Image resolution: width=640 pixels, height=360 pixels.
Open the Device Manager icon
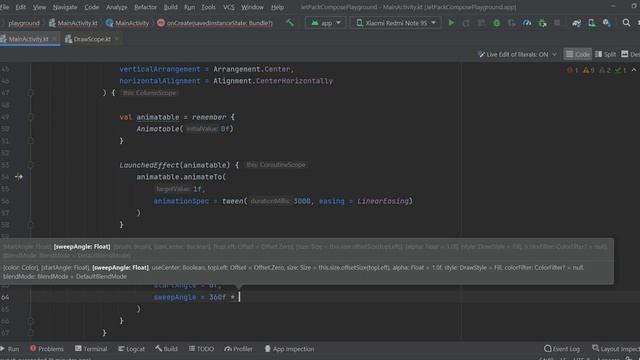(591, 23)
